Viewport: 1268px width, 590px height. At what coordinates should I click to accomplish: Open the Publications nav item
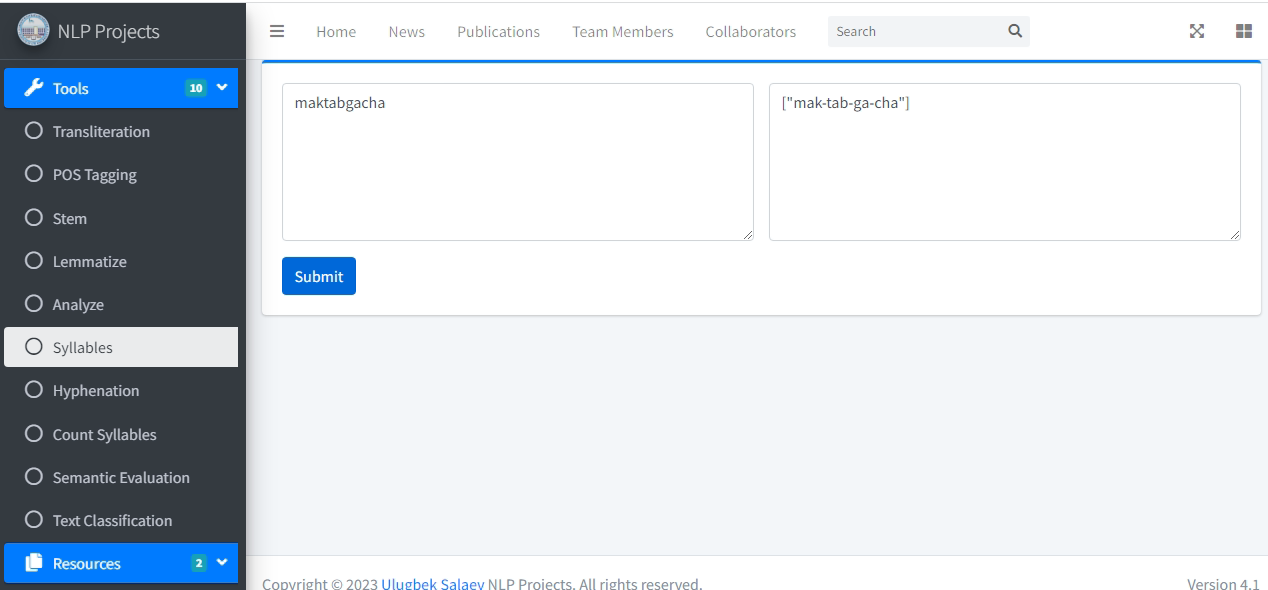(x=498, y=31)
